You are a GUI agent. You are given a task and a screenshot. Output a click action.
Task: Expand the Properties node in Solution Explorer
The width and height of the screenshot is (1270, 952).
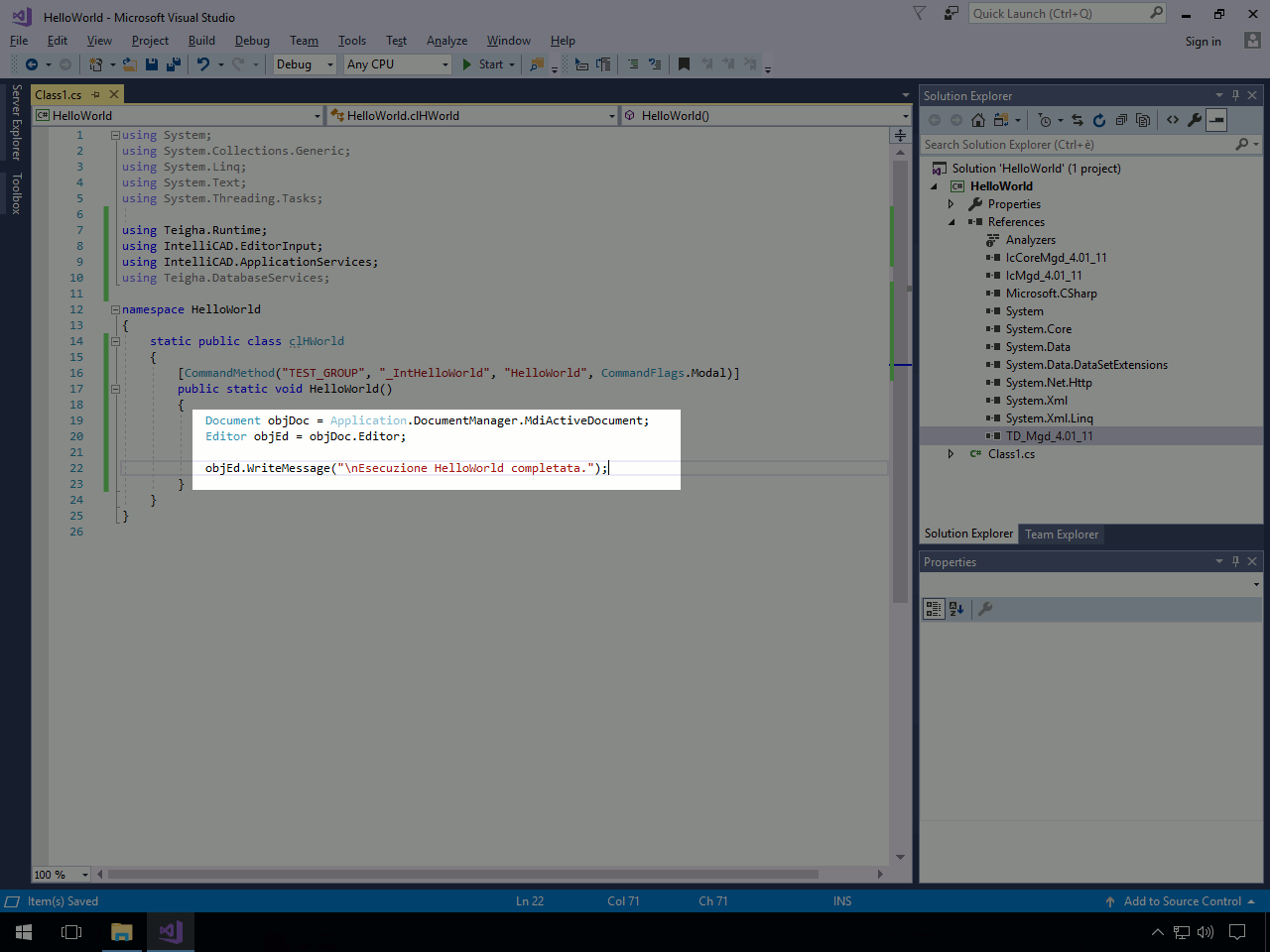pos(951,204)
